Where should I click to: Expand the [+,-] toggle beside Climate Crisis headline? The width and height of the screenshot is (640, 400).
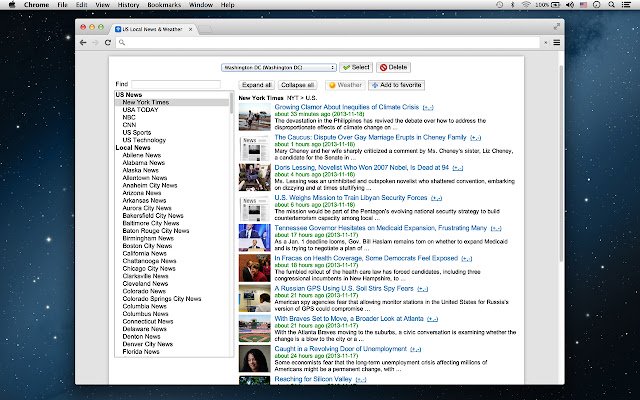pyautogui.click(x=428, y=107)
